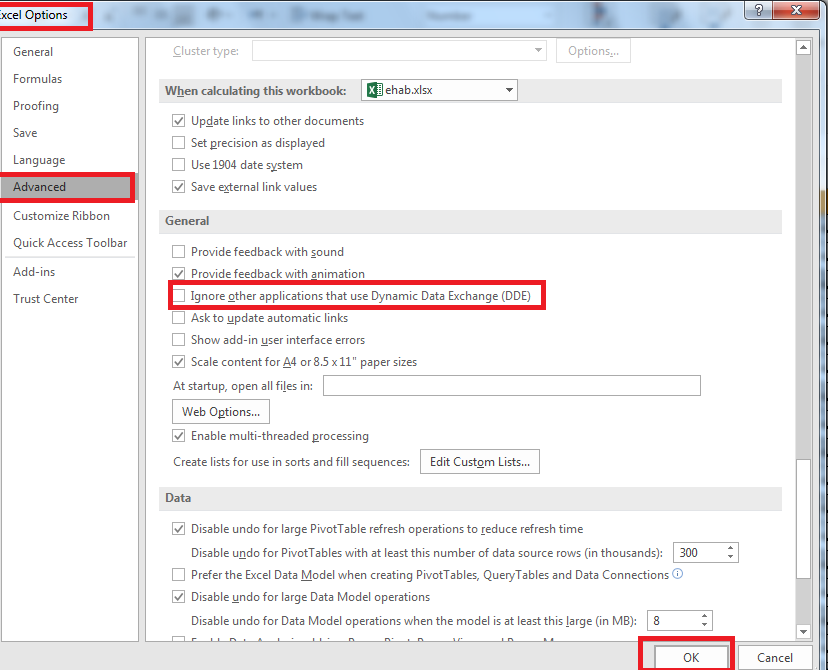The width and height of the screenshot is (828, 670).
Task: Switch to the Formulas category
Action: coord(37,79)
